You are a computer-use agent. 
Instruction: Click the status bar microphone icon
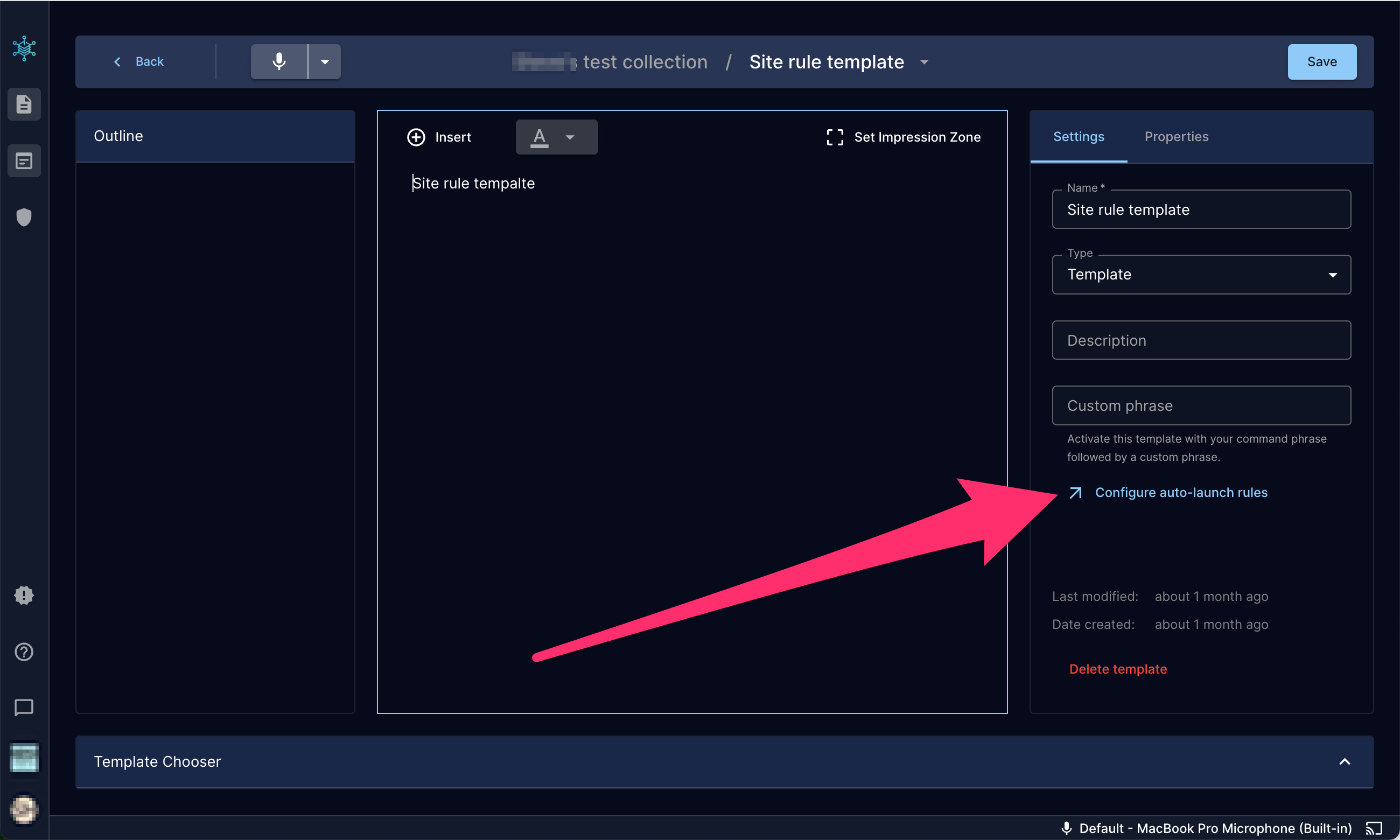pos(1066,828)
